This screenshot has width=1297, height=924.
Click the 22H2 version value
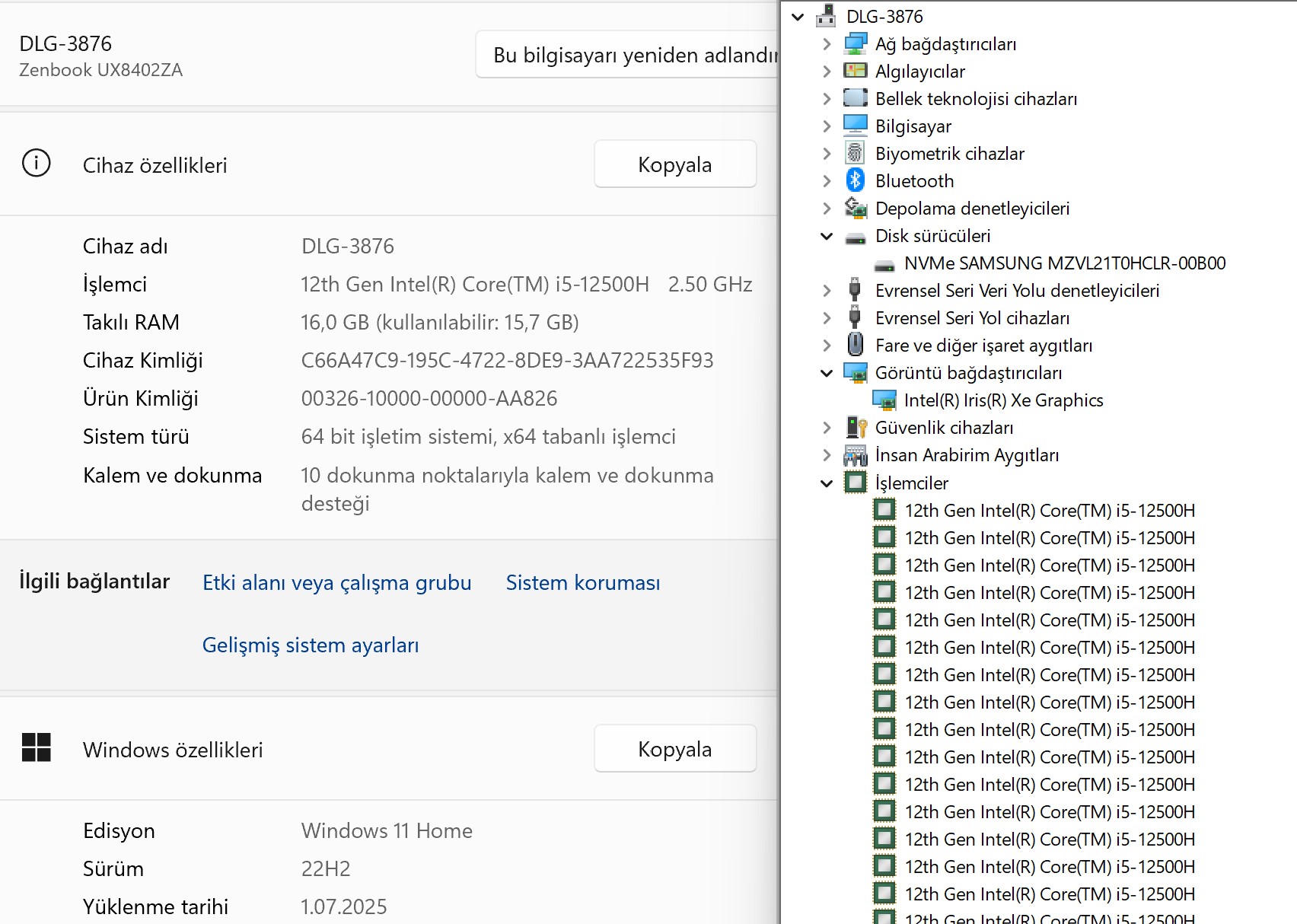[326, 868]
